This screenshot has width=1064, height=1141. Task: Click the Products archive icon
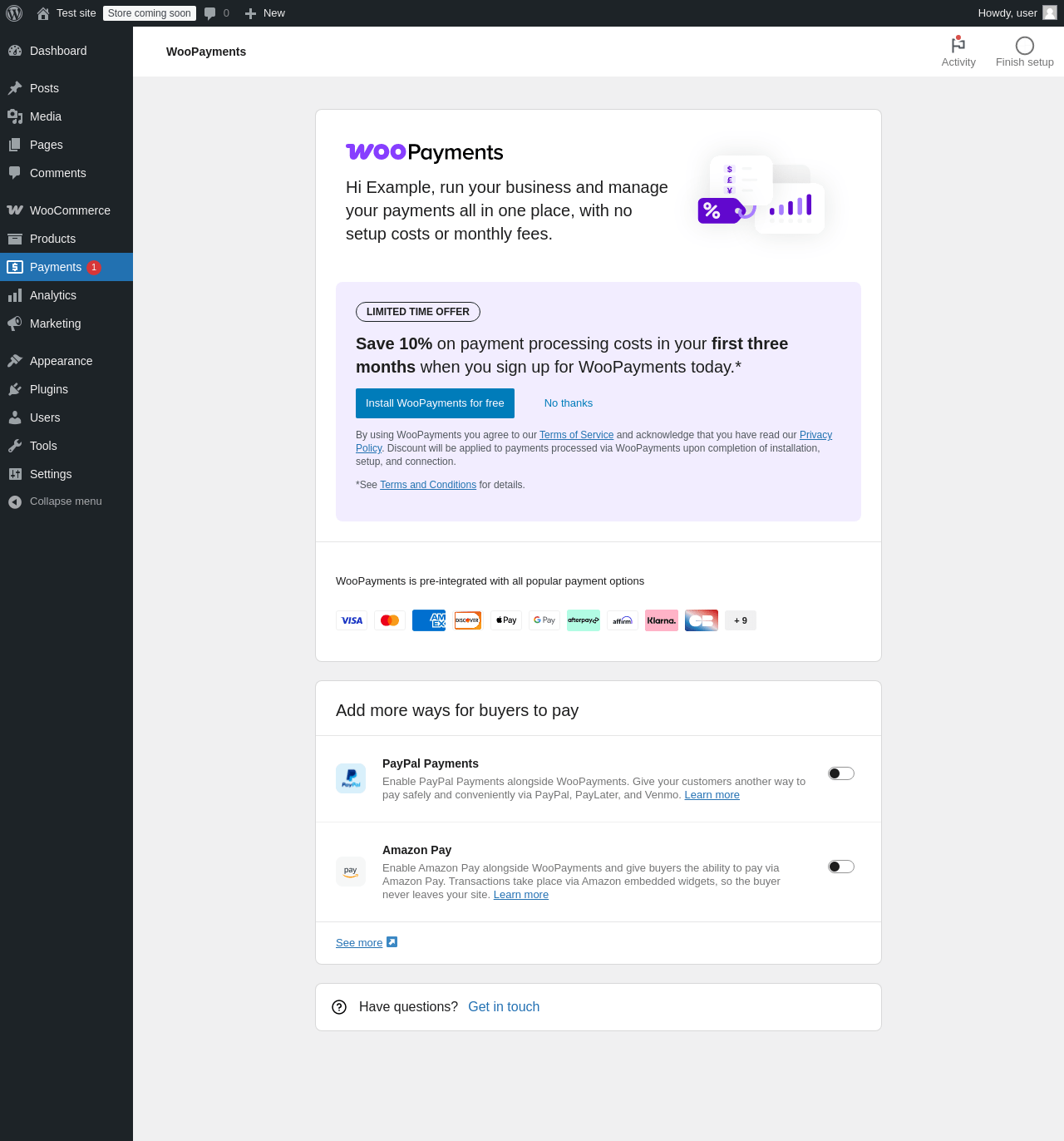tap(15, 239)
